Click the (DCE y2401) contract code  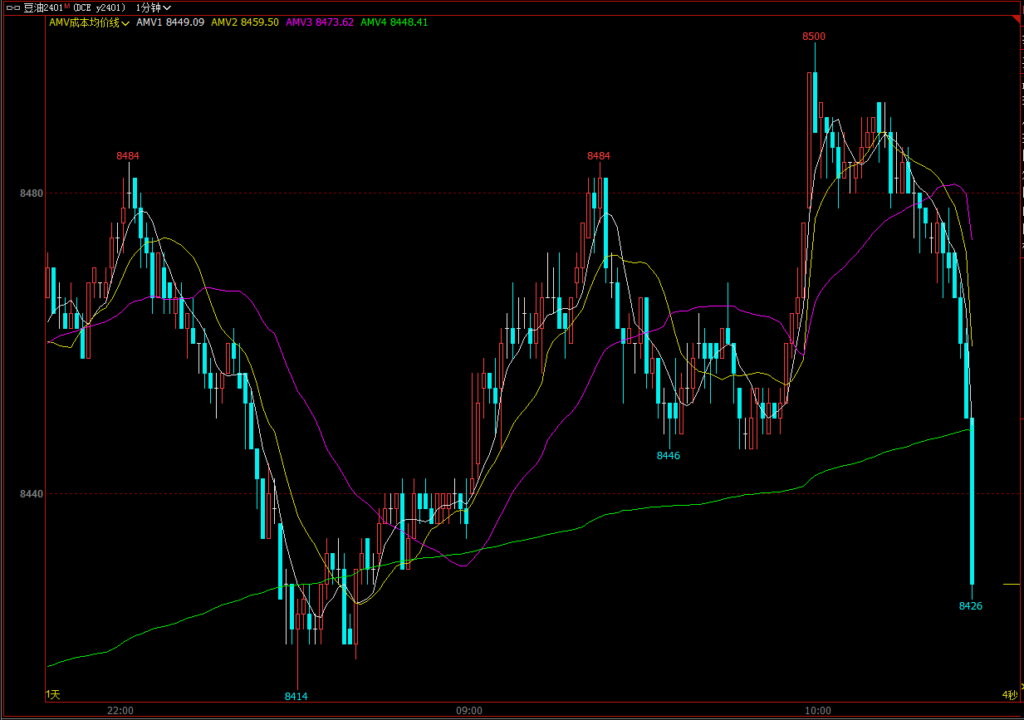[99, 7]
